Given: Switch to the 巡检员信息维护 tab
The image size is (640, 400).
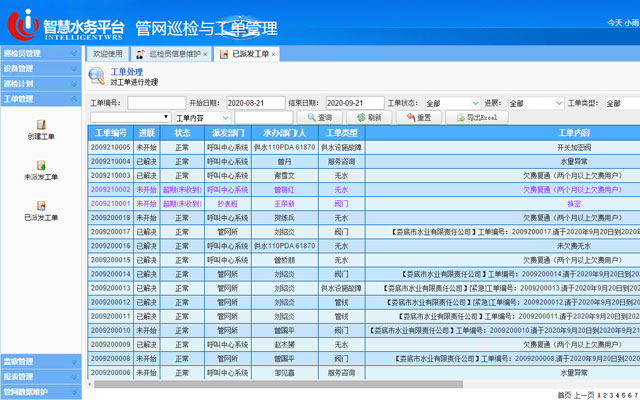Looking at the screenshot, I should click(173, 54).
